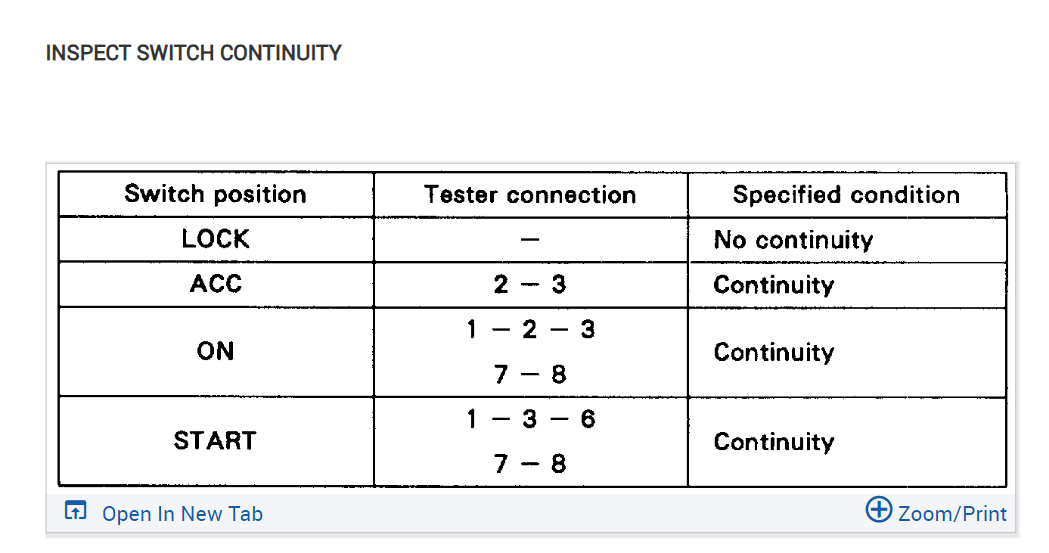Click 'Continuity' in the ACC row
Viewport: 1049px width, 553px height.
pos(773,285)
